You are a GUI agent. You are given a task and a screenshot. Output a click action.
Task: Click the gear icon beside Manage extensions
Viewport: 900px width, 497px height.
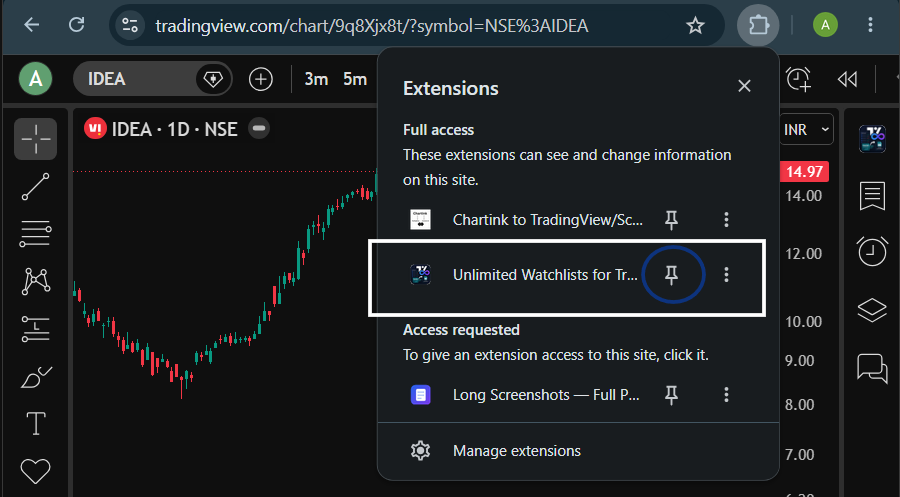420,451
